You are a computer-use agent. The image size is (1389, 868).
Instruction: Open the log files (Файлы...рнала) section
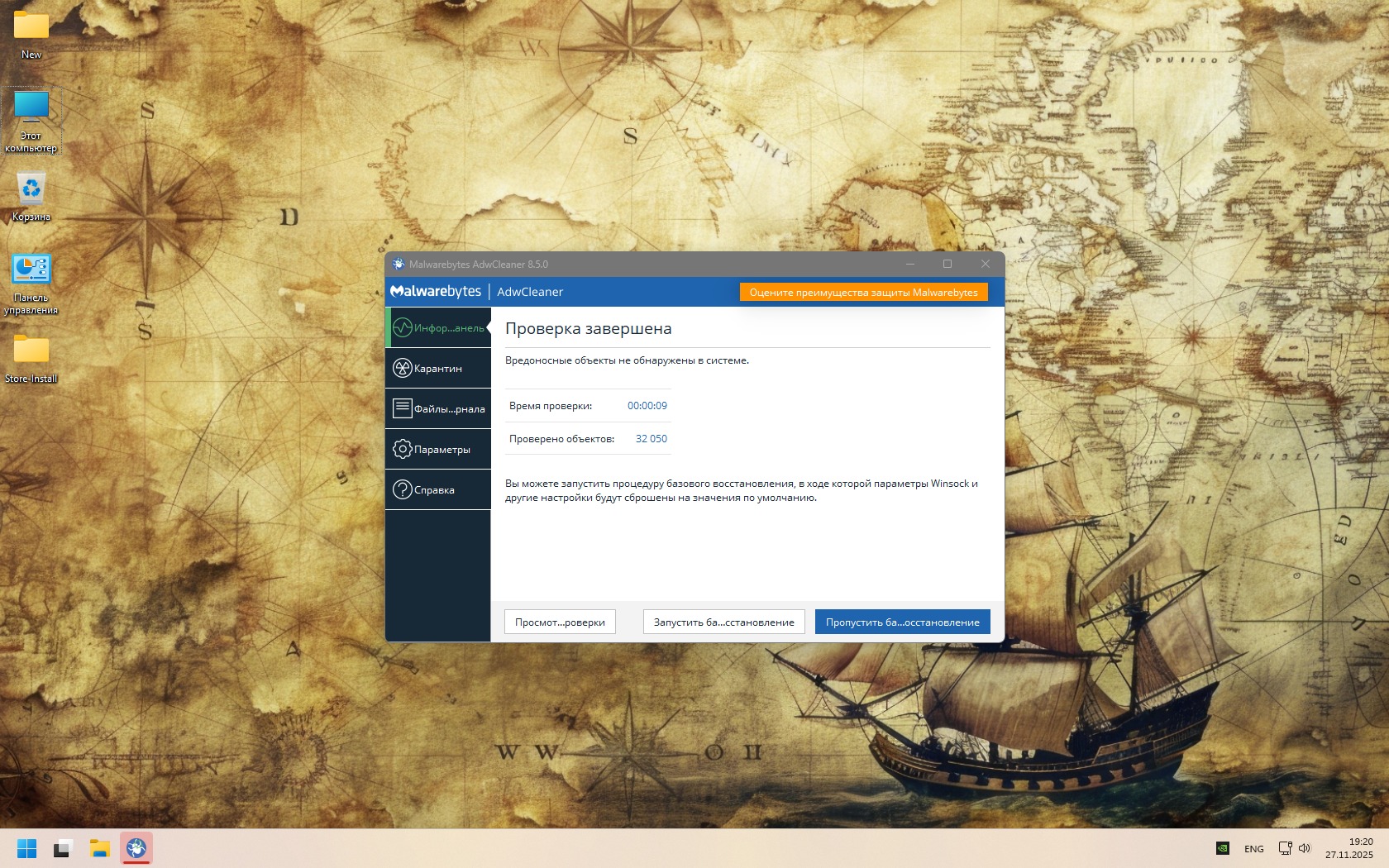(438, 409)
